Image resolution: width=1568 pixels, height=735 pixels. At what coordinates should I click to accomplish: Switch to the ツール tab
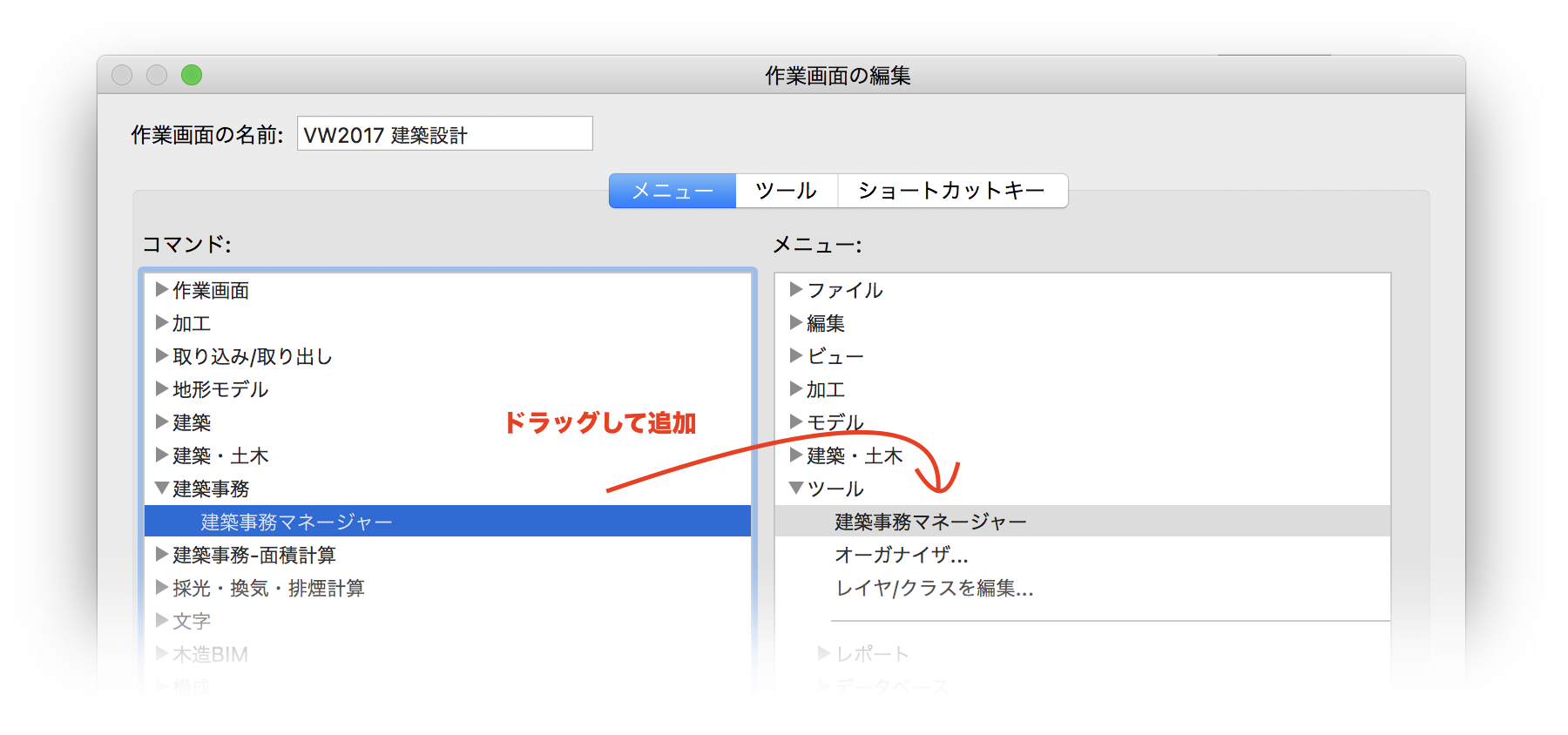pos(787,191)
